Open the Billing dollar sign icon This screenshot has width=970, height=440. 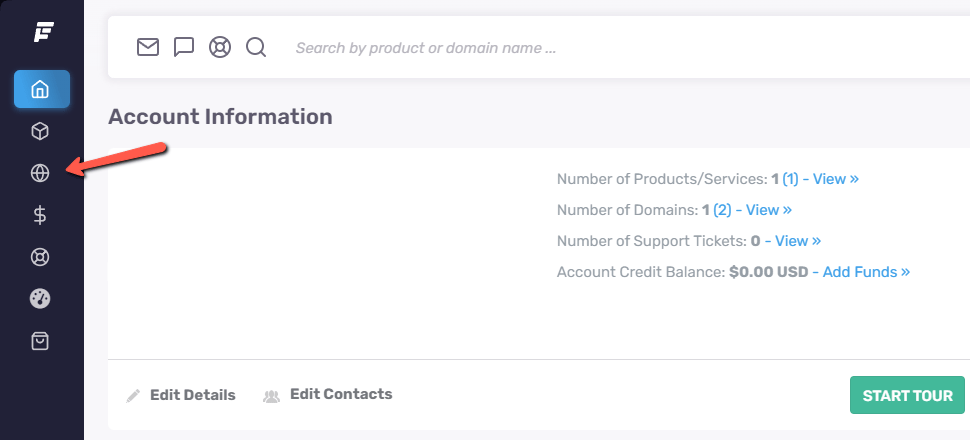(x=40, y=215)
